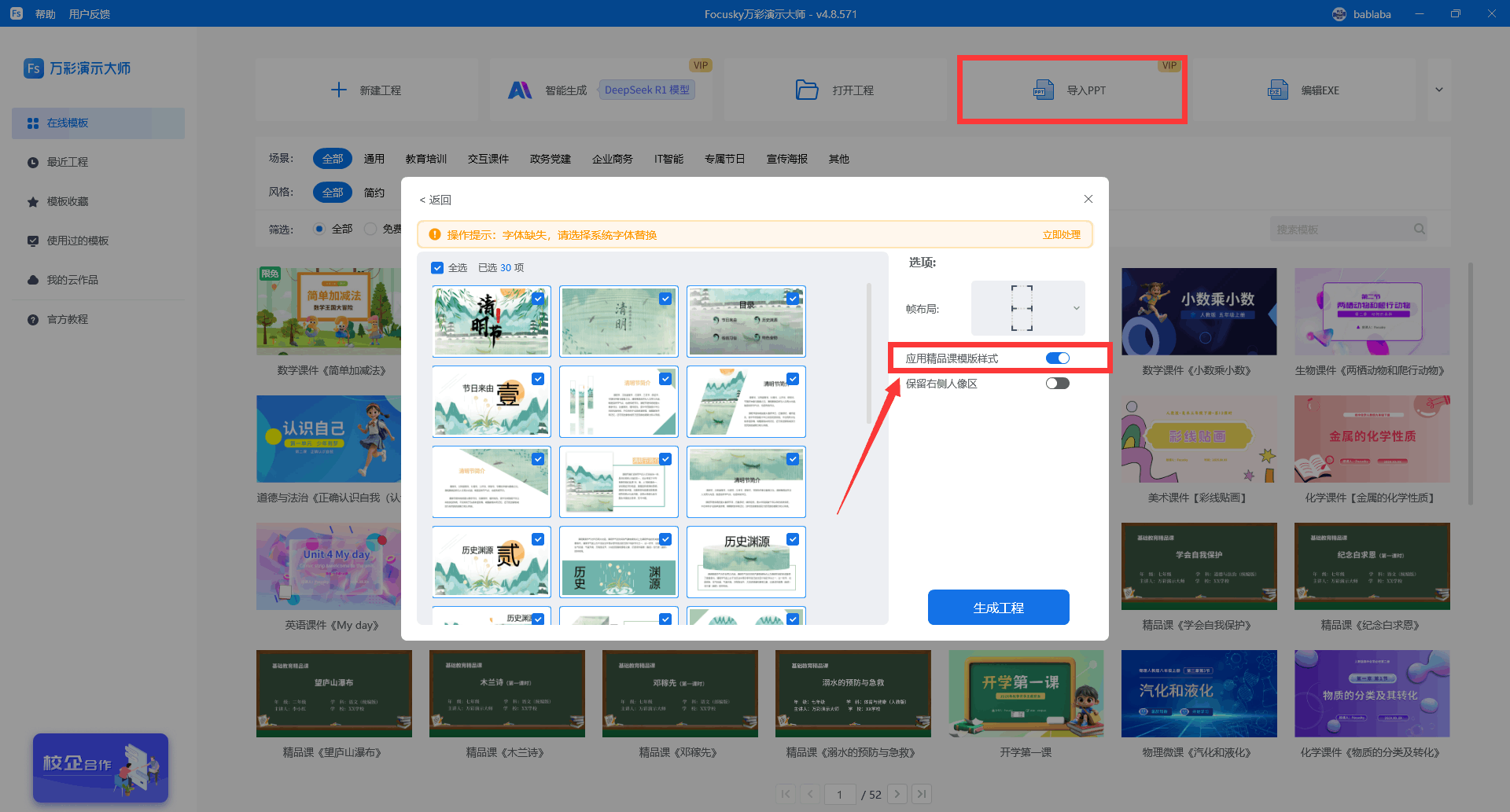Click 返回 to go back
This screenshot has width=1510, height=812.
coord(436,200)
